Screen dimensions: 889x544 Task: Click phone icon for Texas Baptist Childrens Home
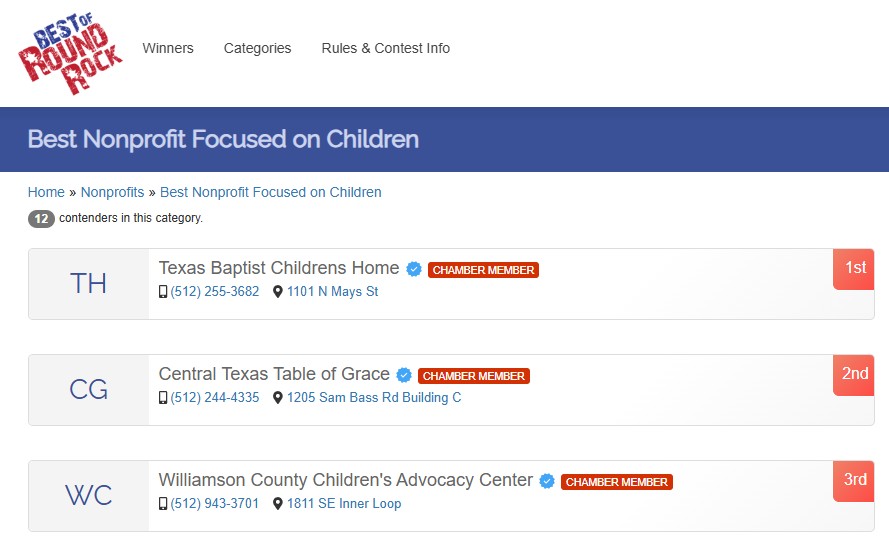163,292
